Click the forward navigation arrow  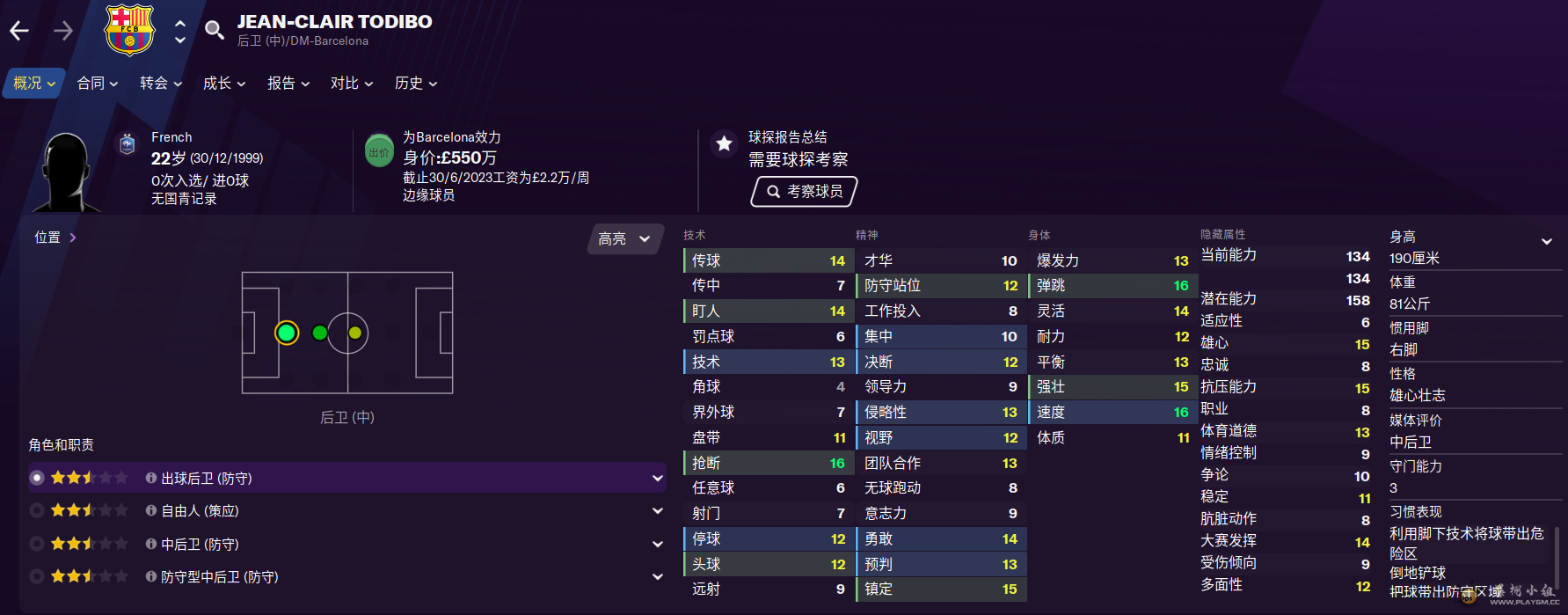[x=63, y=31]
